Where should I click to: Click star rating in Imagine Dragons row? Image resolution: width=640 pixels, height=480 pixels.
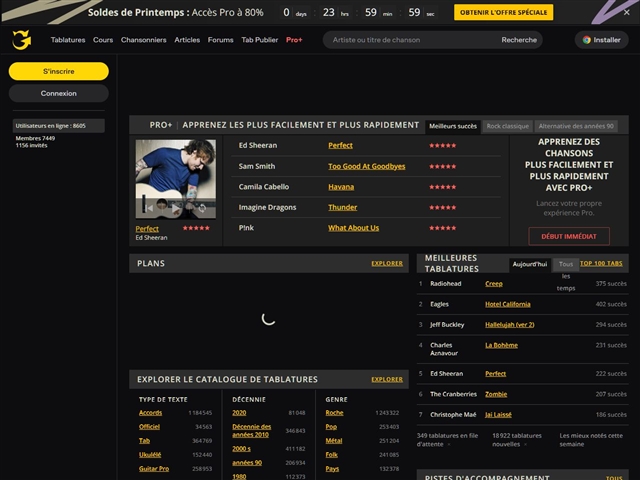(442, 207)
